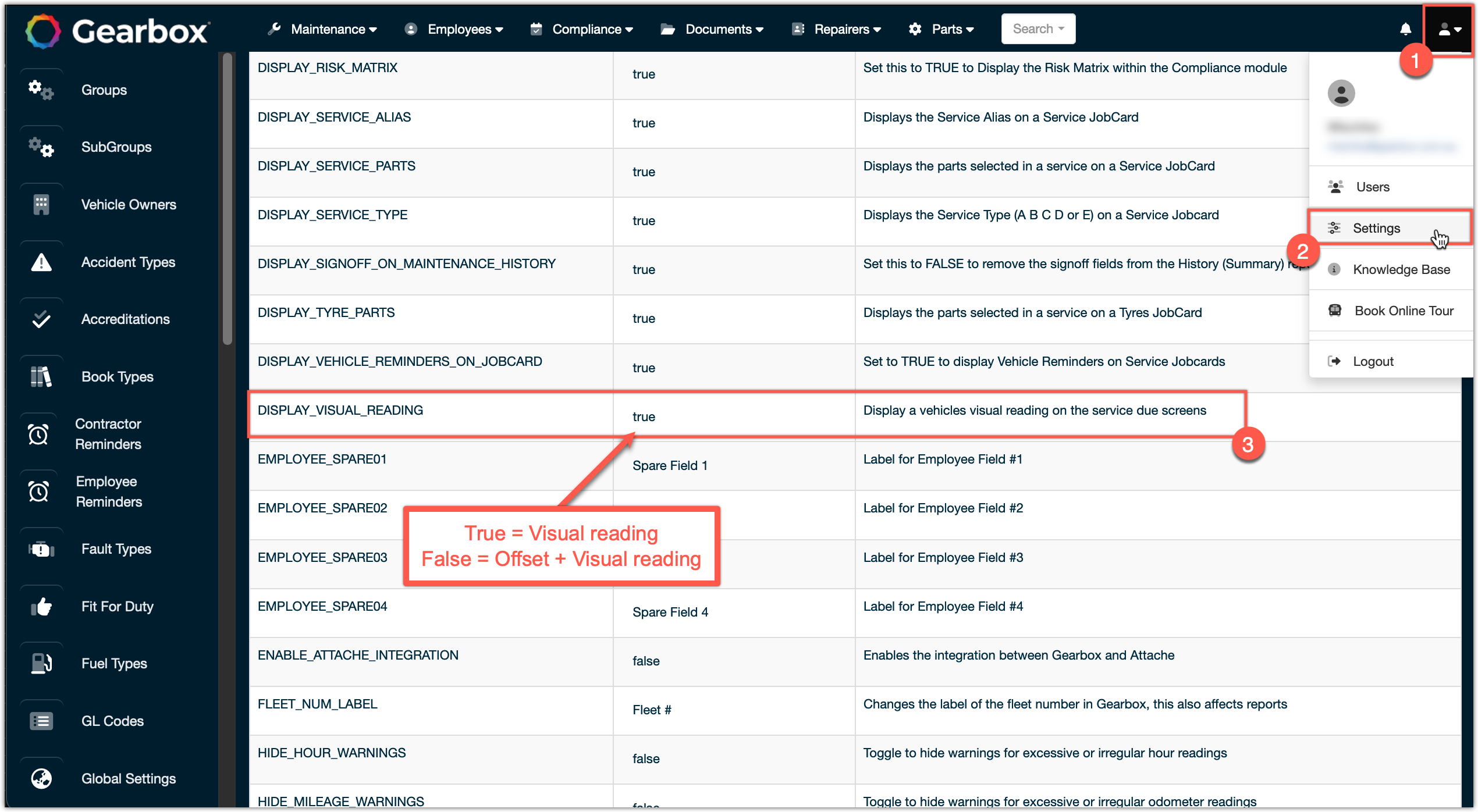This screenshot has height=812, width=1478.
Task: Click the Fit For Duty thumbs-up icon
Action: 41,607
